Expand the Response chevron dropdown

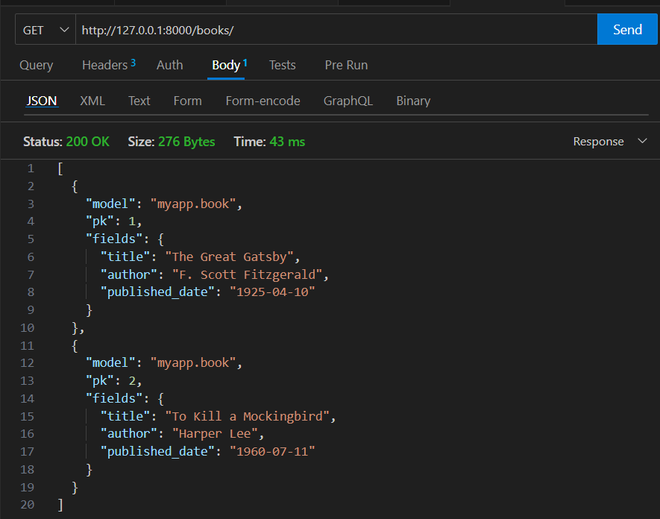(642, 142)
